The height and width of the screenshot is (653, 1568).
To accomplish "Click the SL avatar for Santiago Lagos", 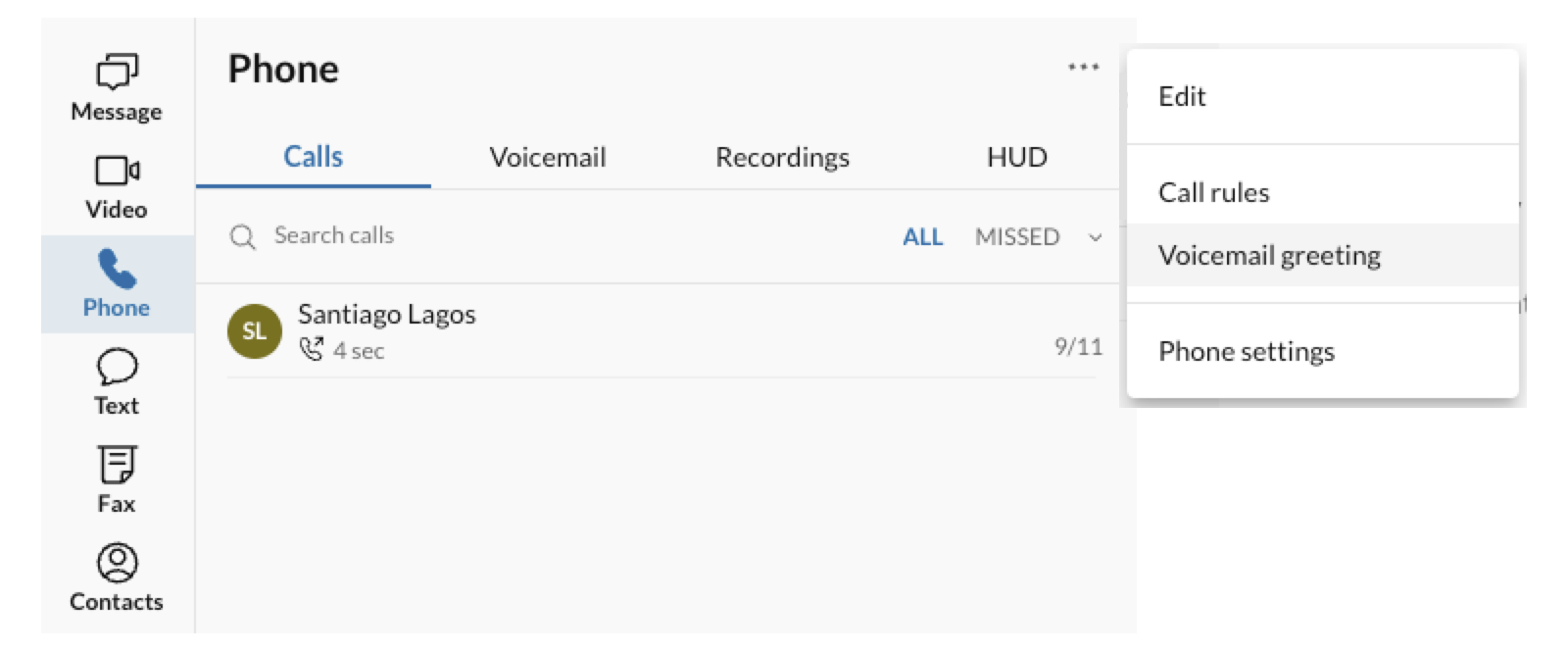I will [255, 331].
